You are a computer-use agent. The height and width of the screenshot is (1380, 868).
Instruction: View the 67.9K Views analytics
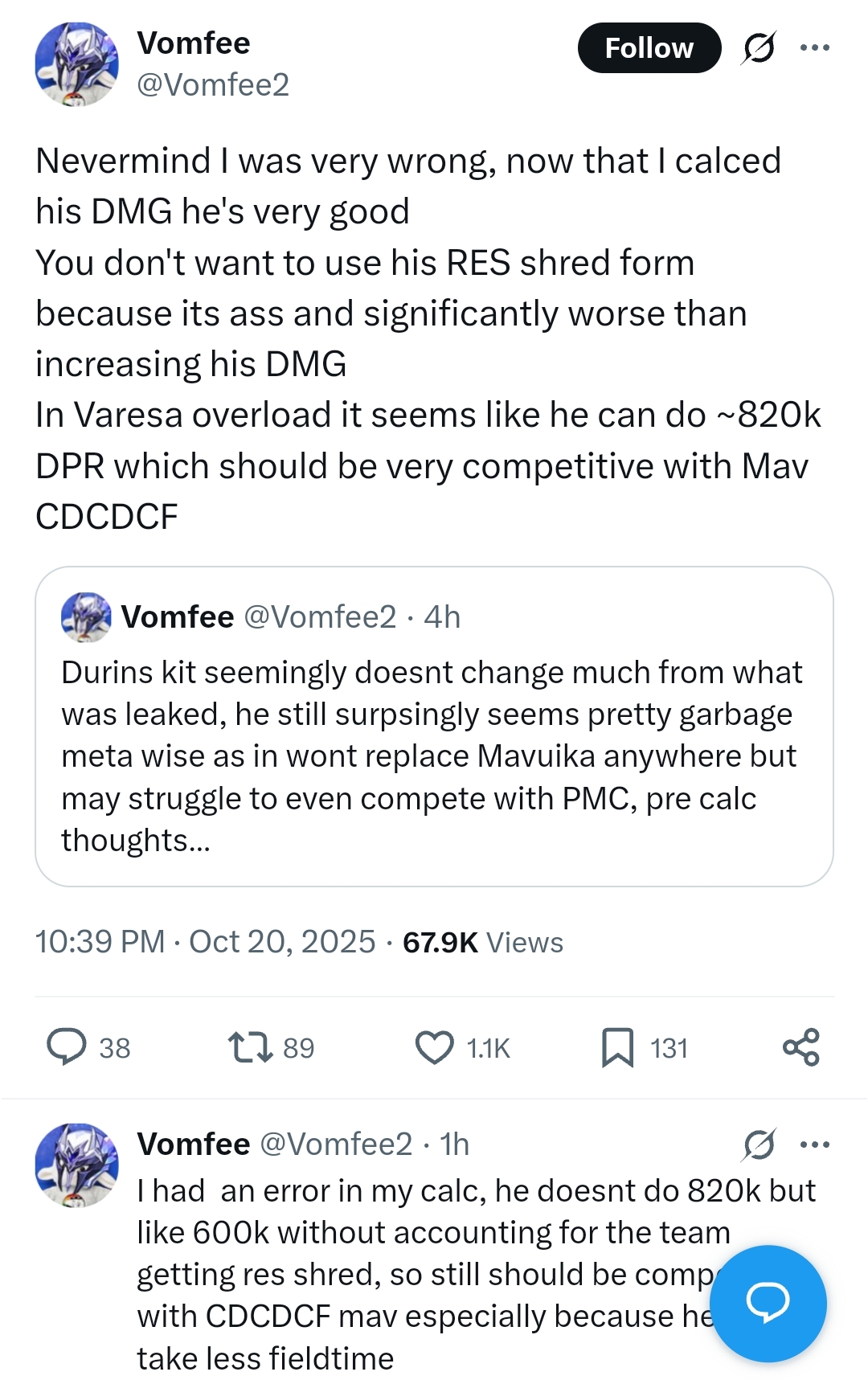tap(483, 942)
